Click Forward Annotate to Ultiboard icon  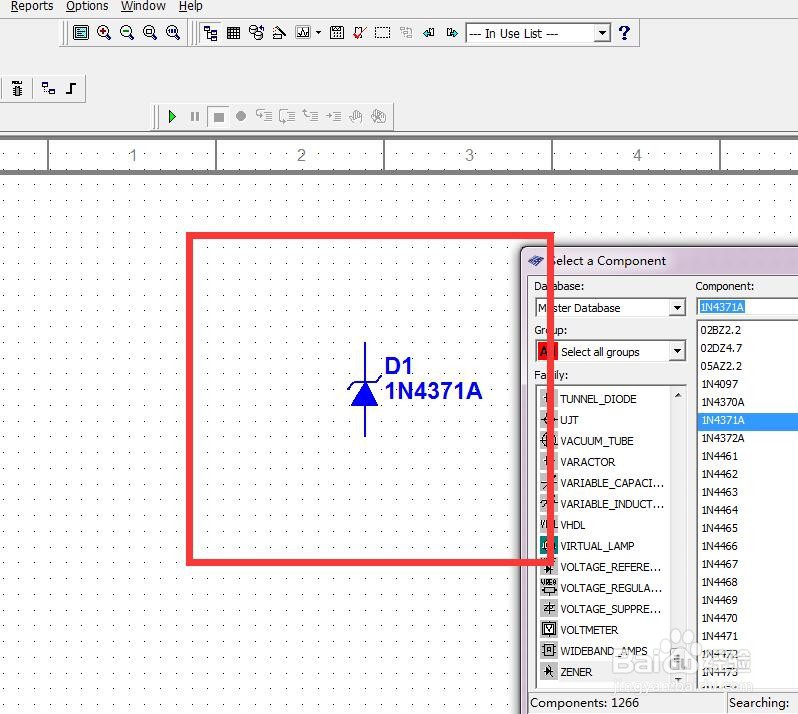(x=451, y=33)
